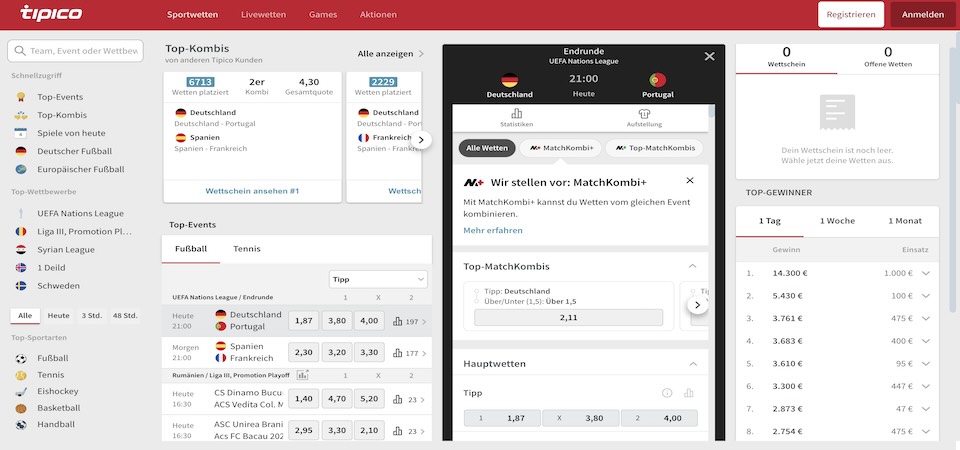
Task: Open Top-Events trophy shortcut icon
Action: tap(21, 97)
